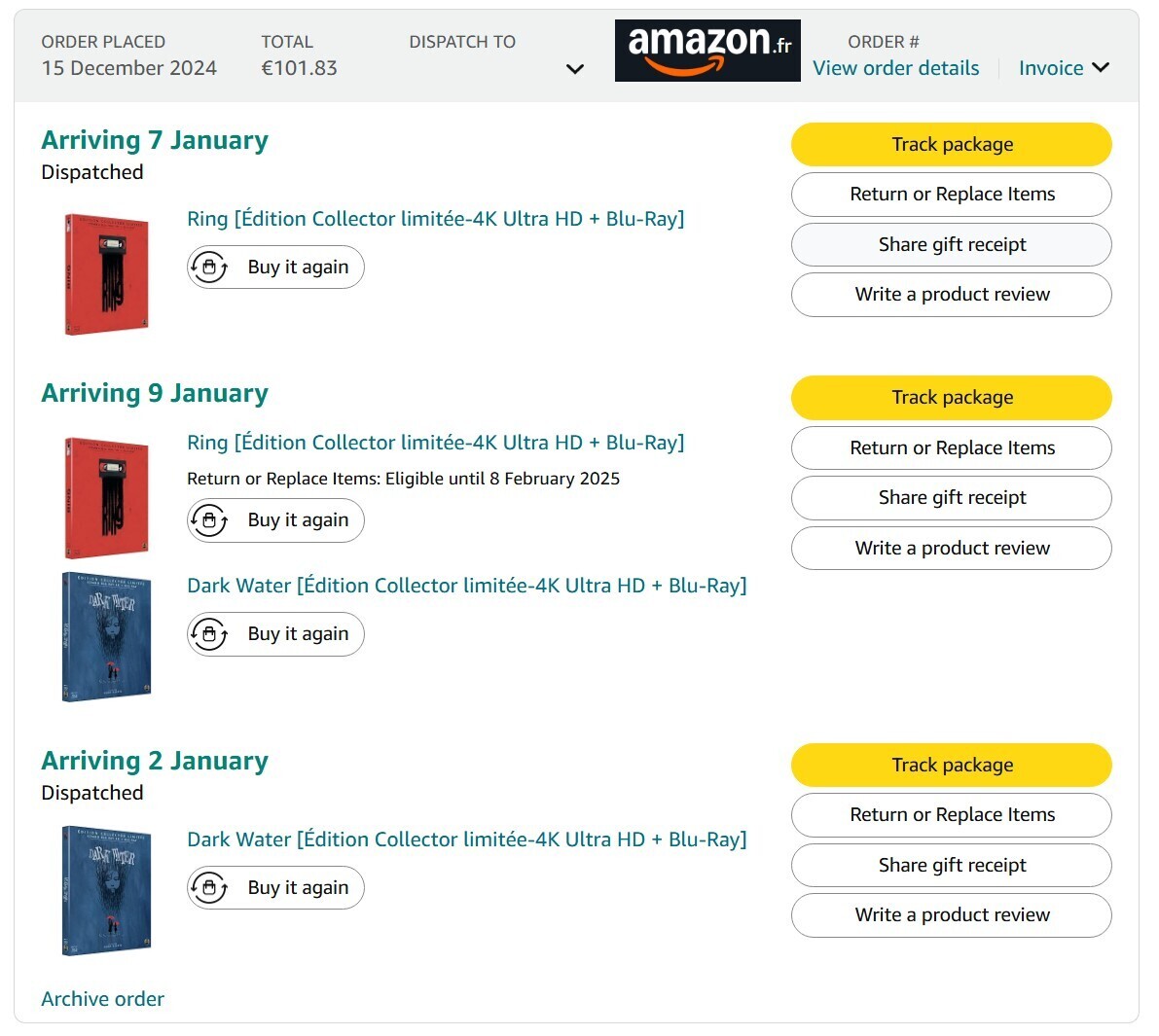The height and width of the screenshot is (1036, 1159).
Task: Track package arriving 7 January
Action: coord(952,144)
